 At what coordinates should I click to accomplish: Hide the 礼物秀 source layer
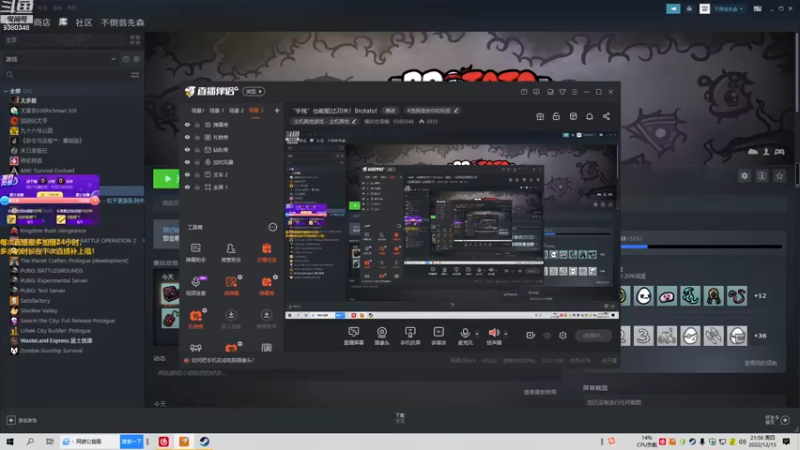(x=187, y=137)
